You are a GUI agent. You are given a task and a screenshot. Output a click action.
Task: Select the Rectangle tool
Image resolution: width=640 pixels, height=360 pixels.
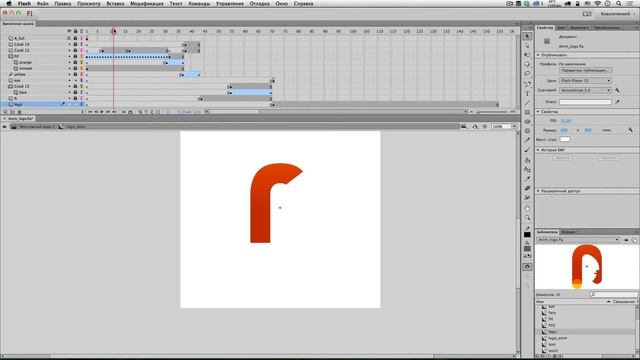pos(527,112)
